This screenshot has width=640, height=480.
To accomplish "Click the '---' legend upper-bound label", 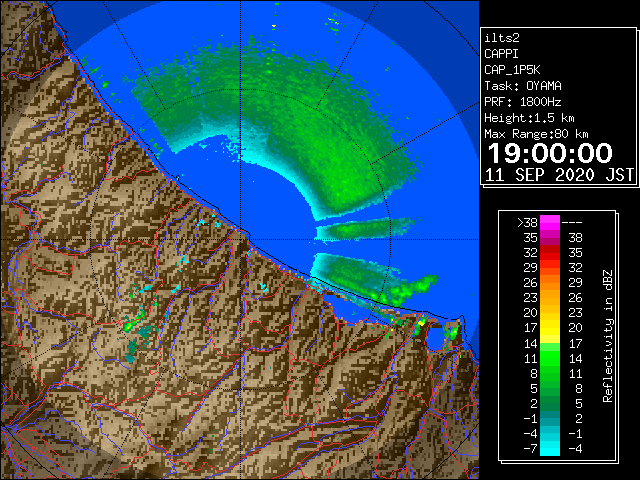I will [x=572, y=222].
